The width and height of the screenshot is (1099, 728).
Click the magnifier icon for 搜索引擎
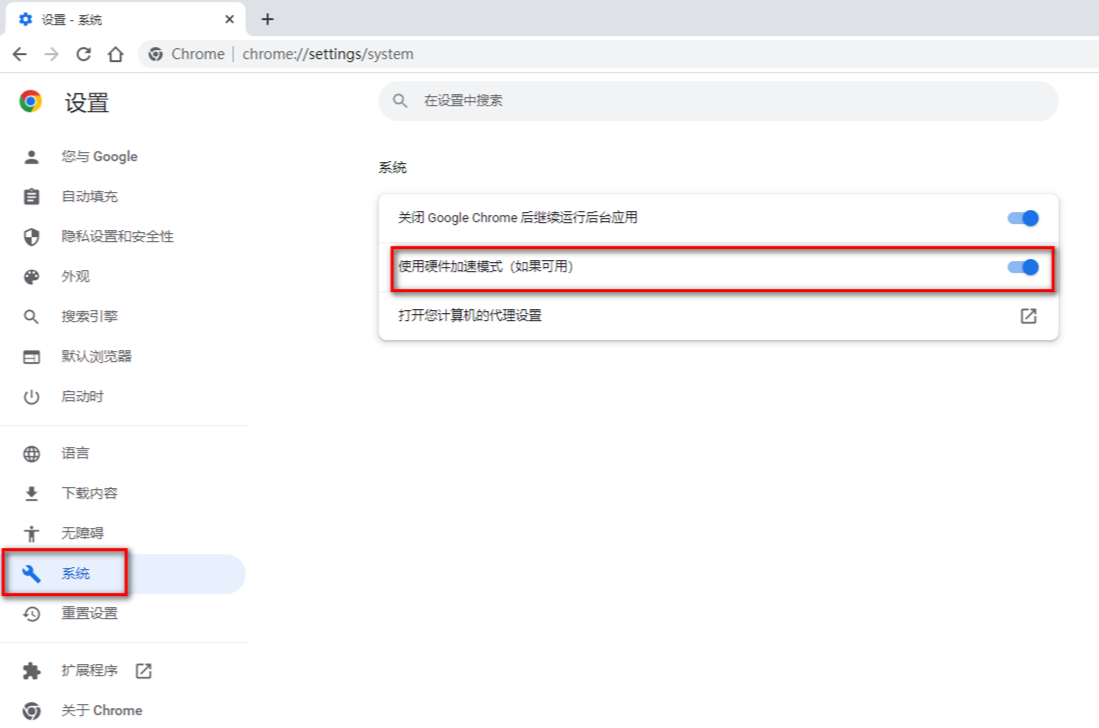32,317
